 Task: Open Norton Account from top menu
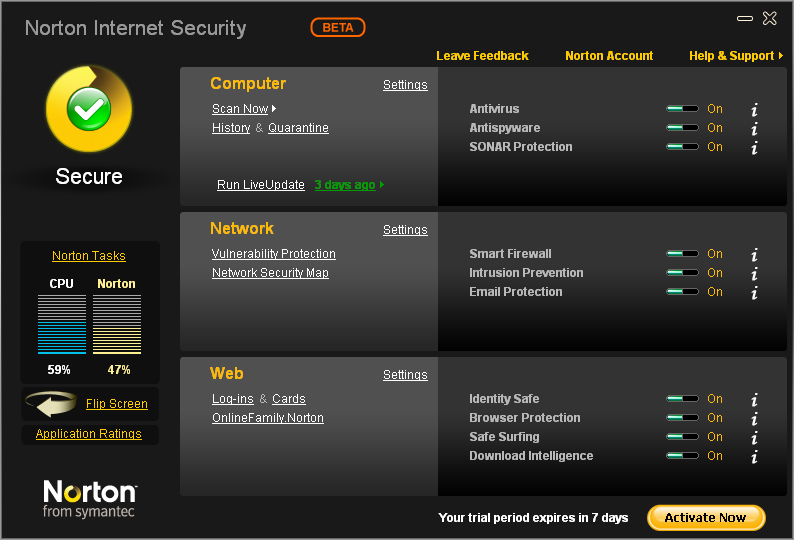coord(609,56)
